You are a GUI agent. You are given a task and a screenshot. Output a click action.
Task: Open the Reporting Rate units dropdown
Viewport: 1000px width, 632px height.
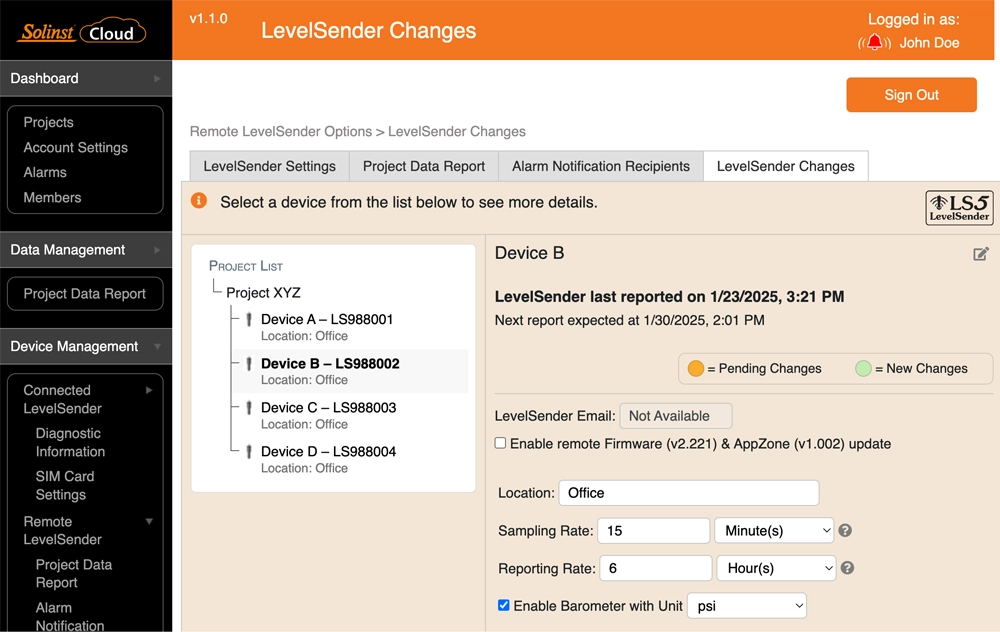click(776, 567)
